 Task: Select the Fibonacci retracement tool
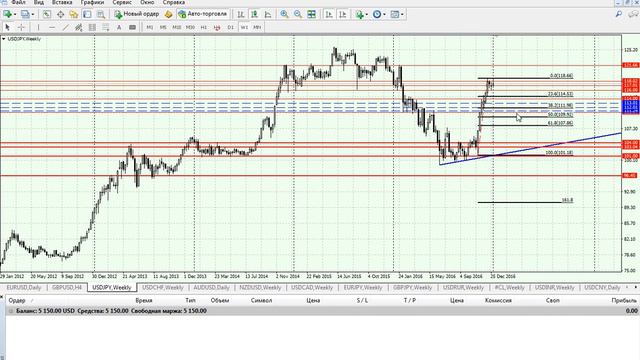[105, 27]
